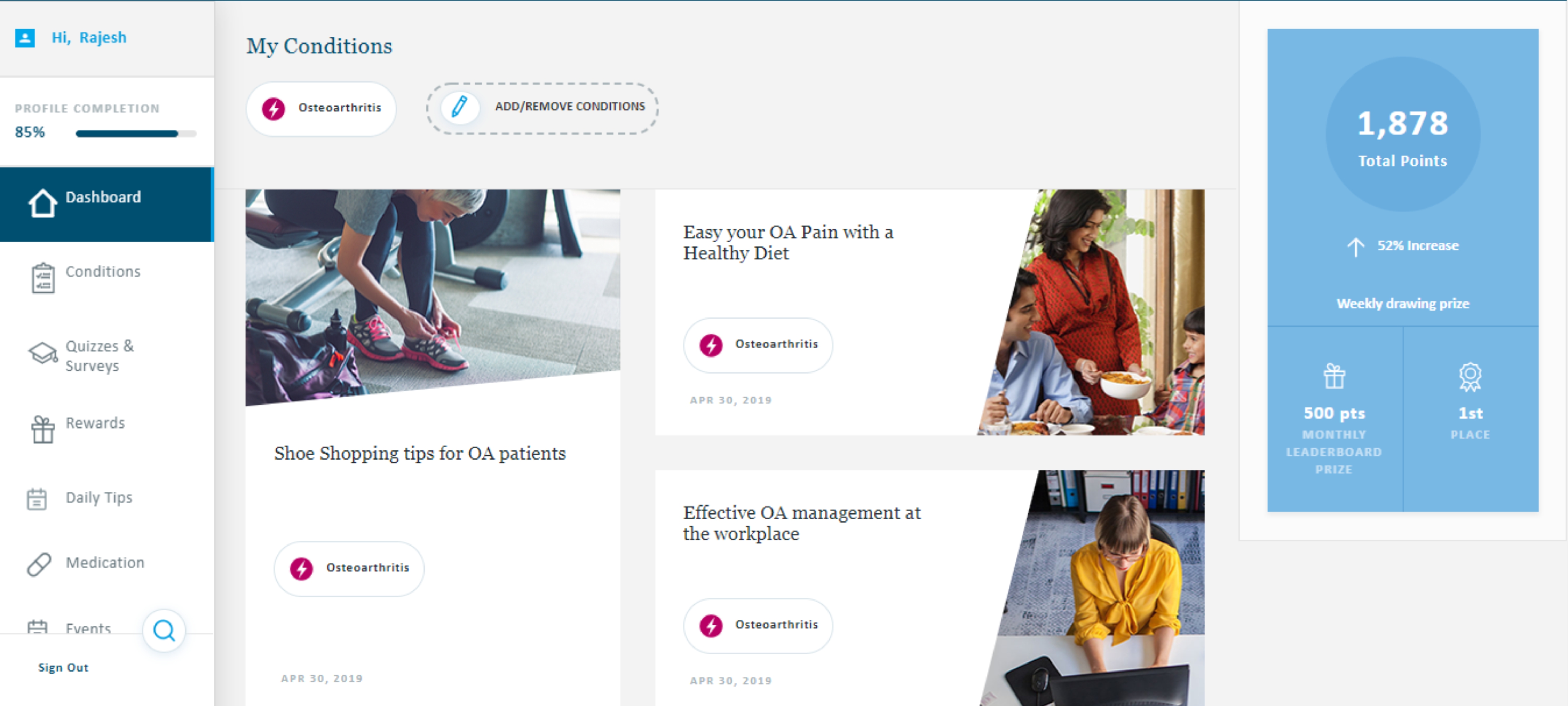Open article Shoe Shopping tips for OA patients
1568x706 pixels.
[420, 453]
